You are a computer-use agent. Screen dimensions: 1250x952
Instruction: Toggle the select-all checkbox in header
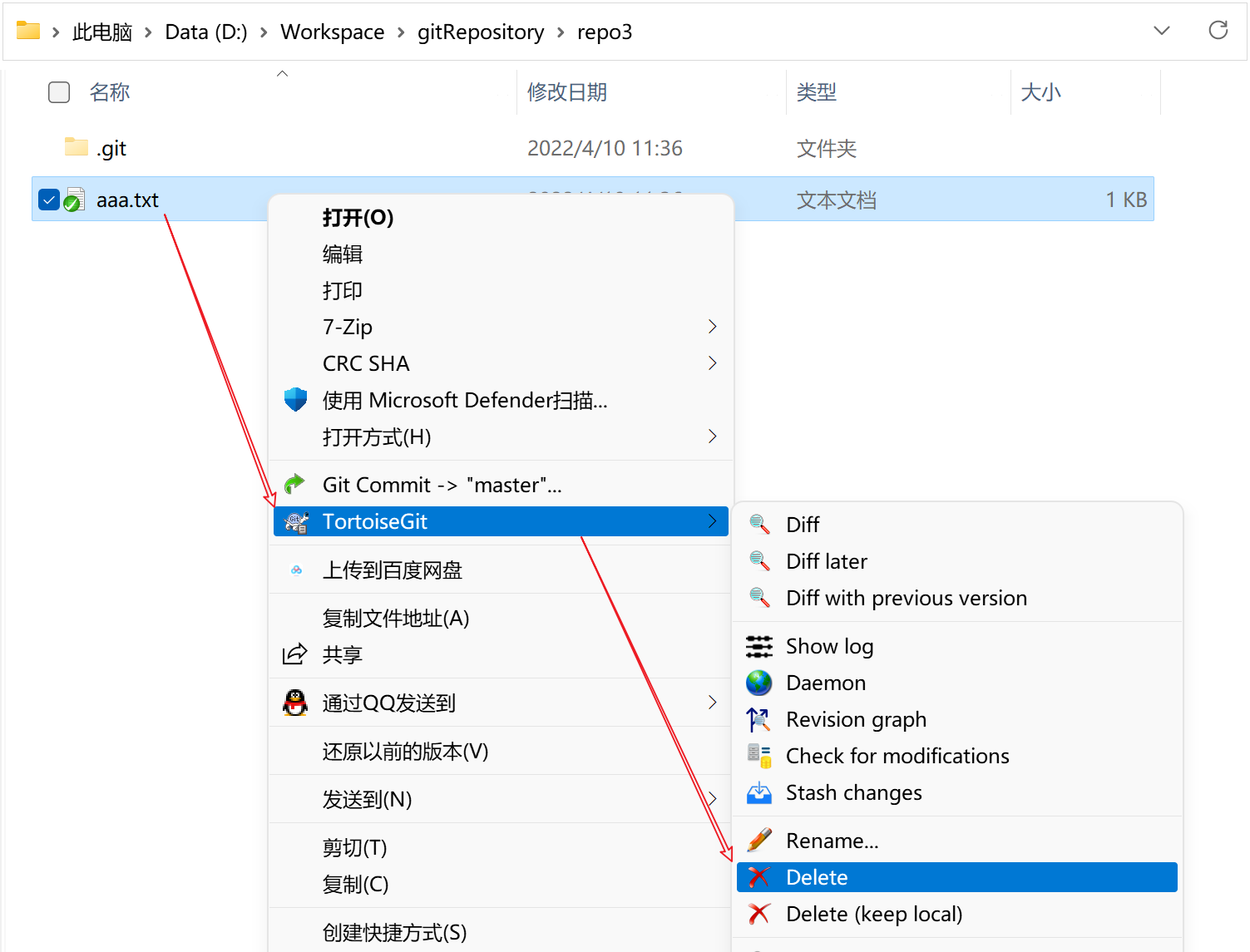point(59,92)
